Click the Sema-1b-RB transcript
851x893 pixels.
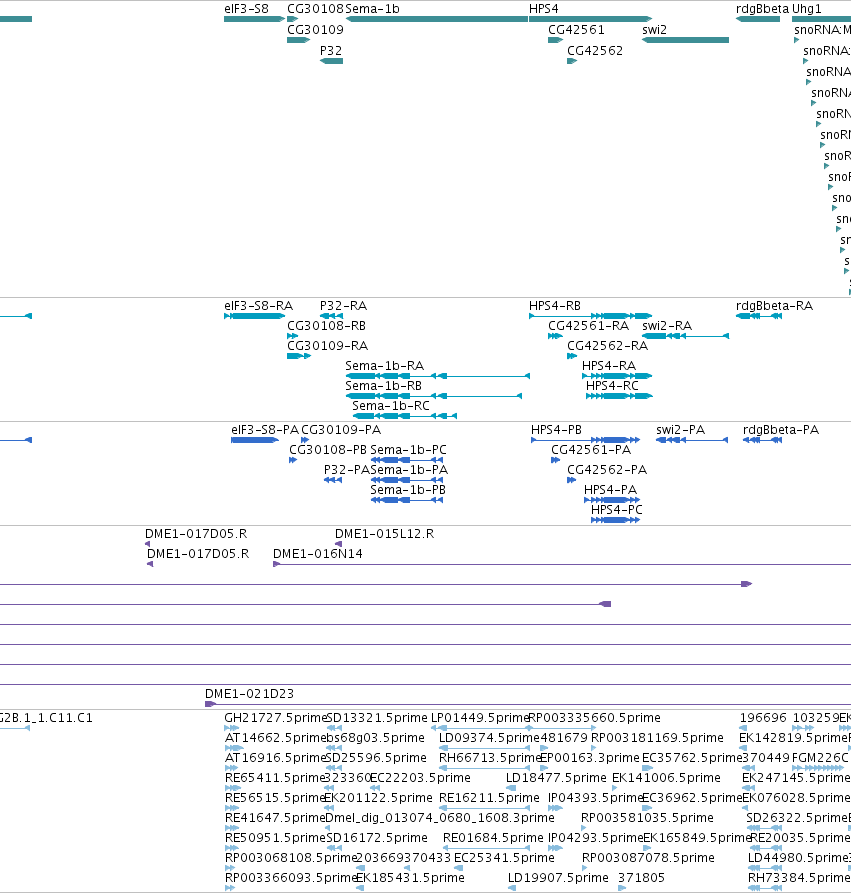pos(433,396)
